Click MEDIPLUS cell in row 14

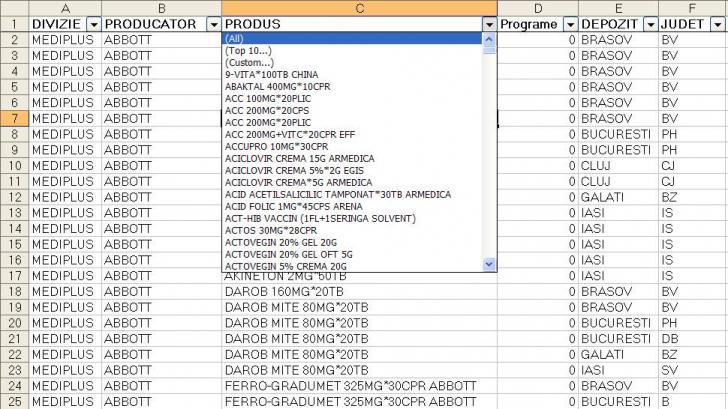point(65,228)
